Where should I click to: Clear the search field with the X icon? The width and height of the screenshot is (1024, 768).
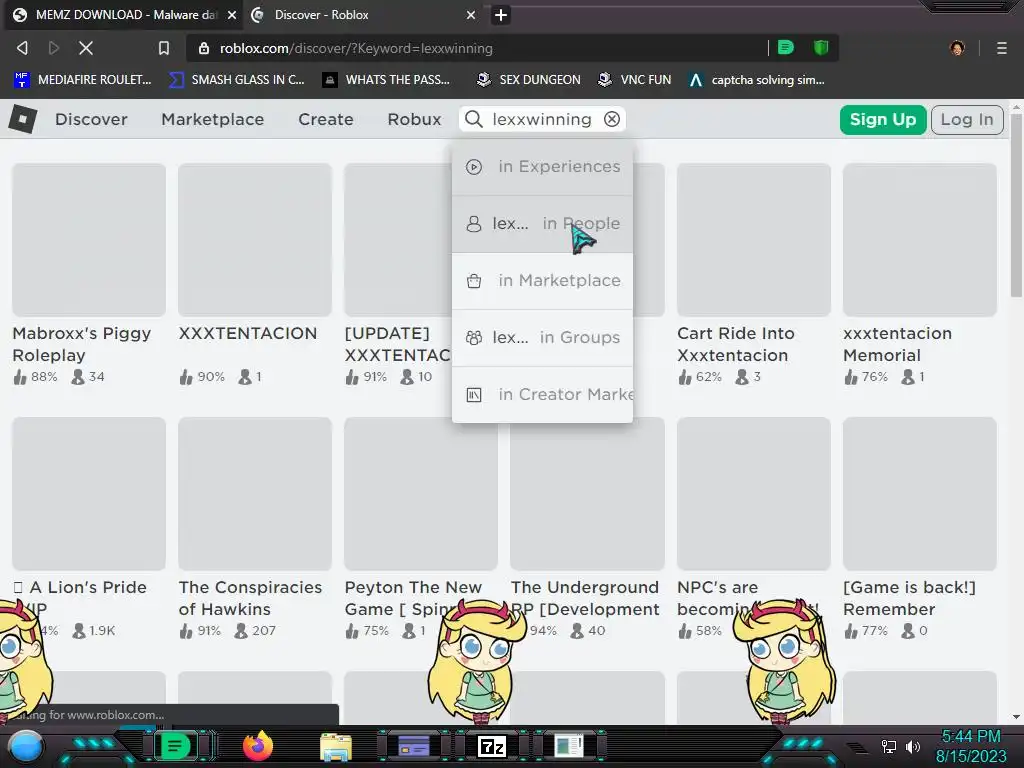[612, 119]
